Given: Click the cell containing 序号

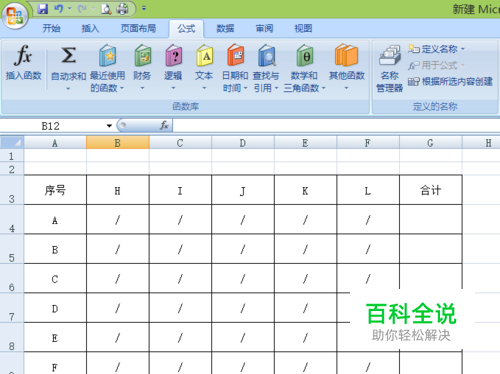Looking at the screenshot, I should (x=55, y=190).
